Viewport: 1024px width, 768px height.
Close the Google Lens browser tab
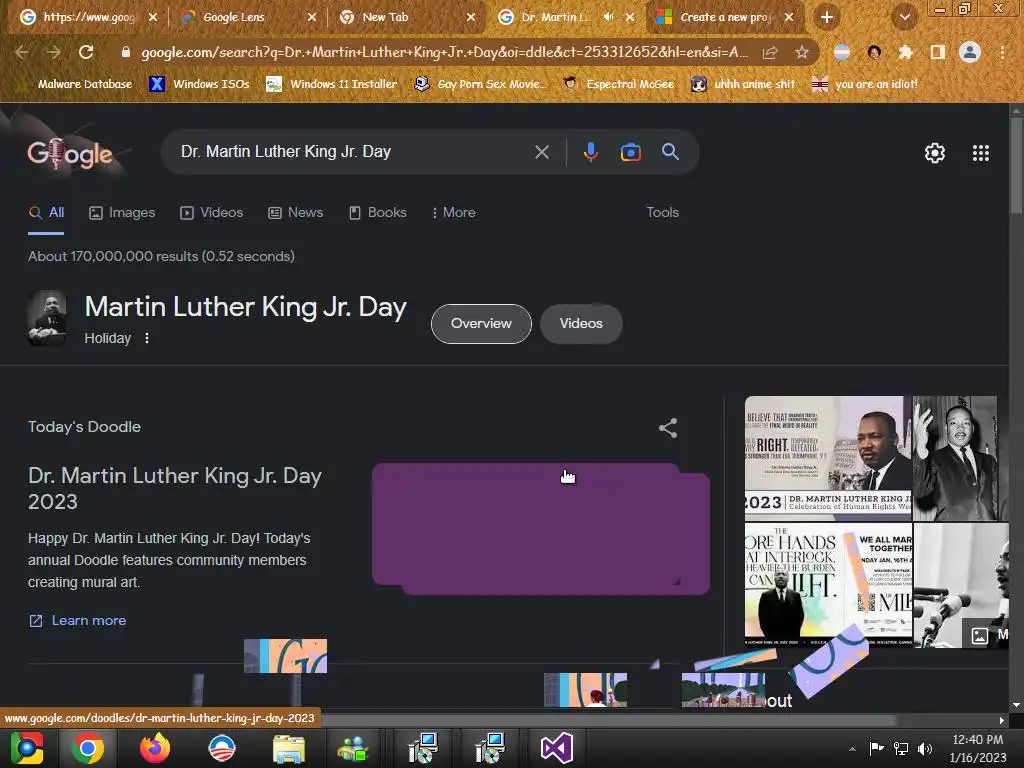tap(312, 17)
